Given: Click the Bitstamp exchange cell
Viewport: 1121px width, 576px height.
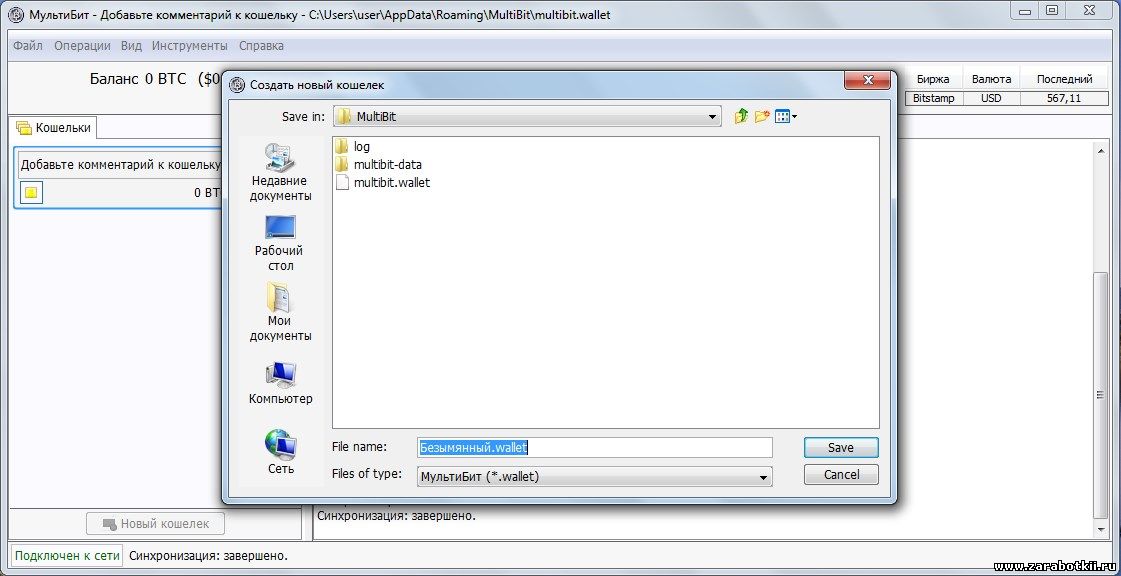Looking at the screenshot, I should [x=933, y=99].
